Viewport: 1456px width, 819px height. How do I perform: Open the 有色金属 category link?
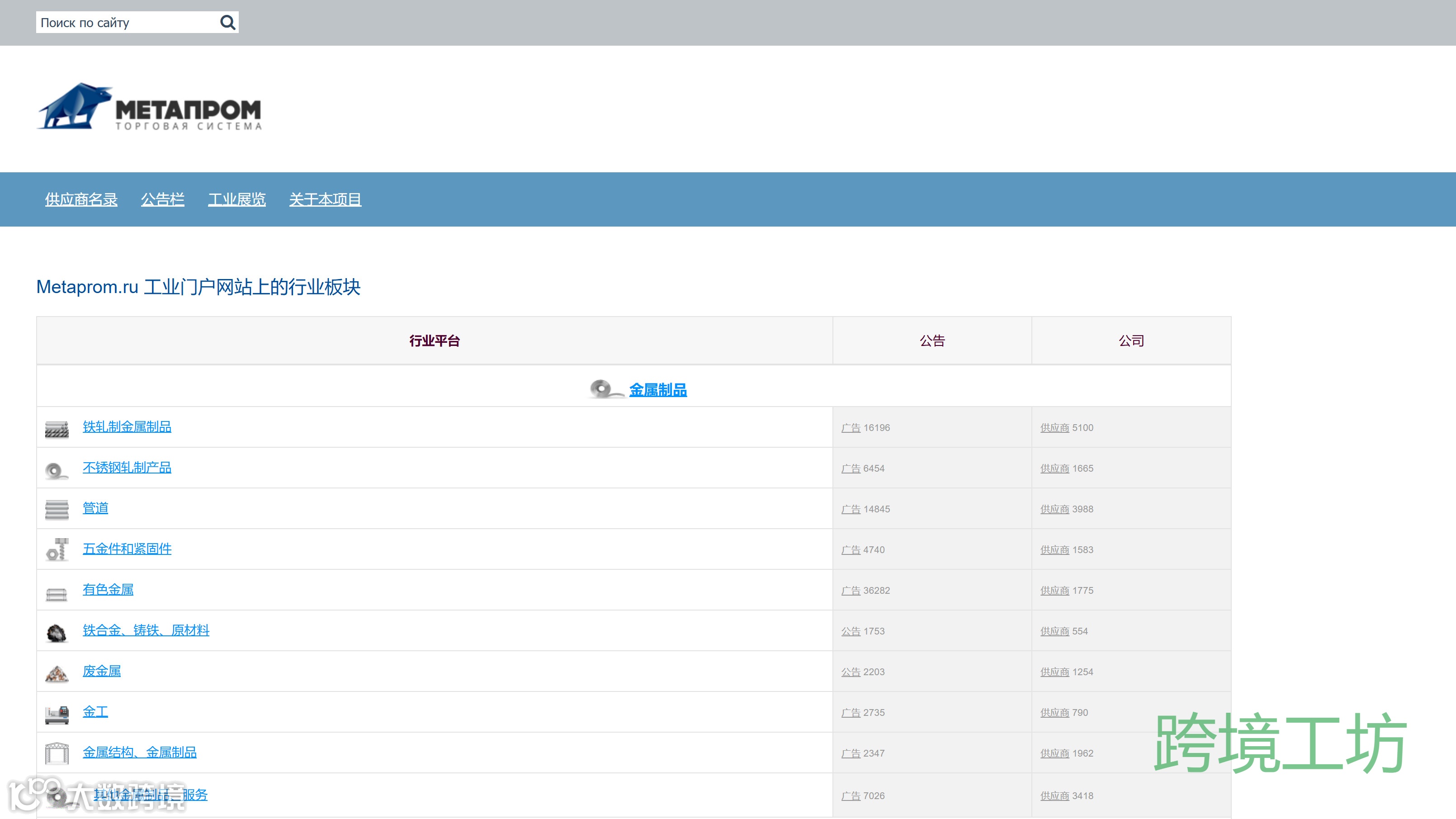(108, 590)
